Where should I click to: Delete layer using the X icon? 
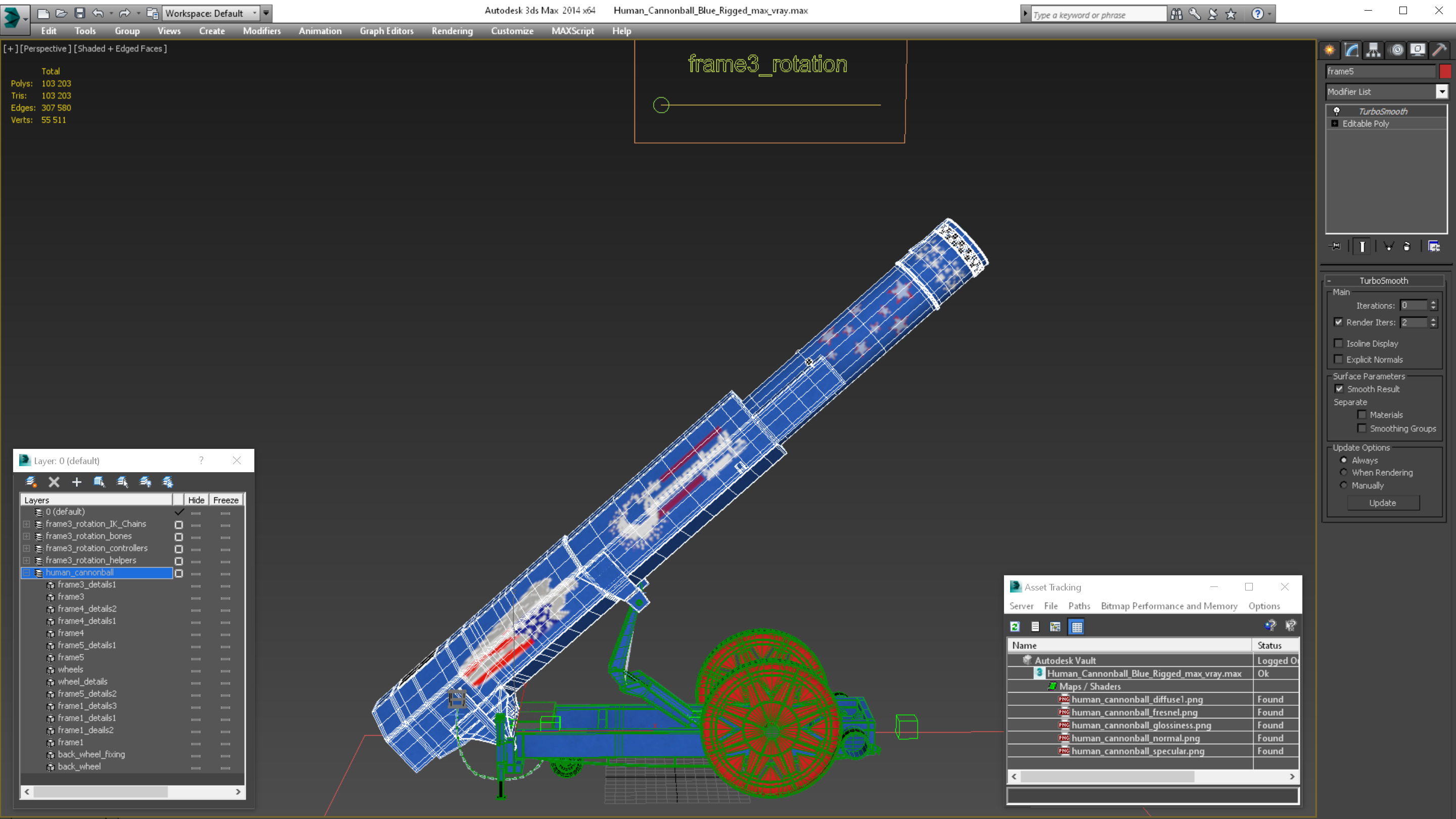(54, 482)
